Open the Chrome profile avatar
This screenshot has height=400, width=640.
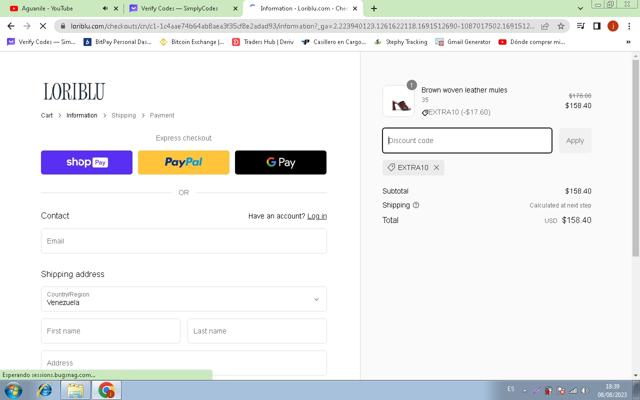click(x=613, y=26)
